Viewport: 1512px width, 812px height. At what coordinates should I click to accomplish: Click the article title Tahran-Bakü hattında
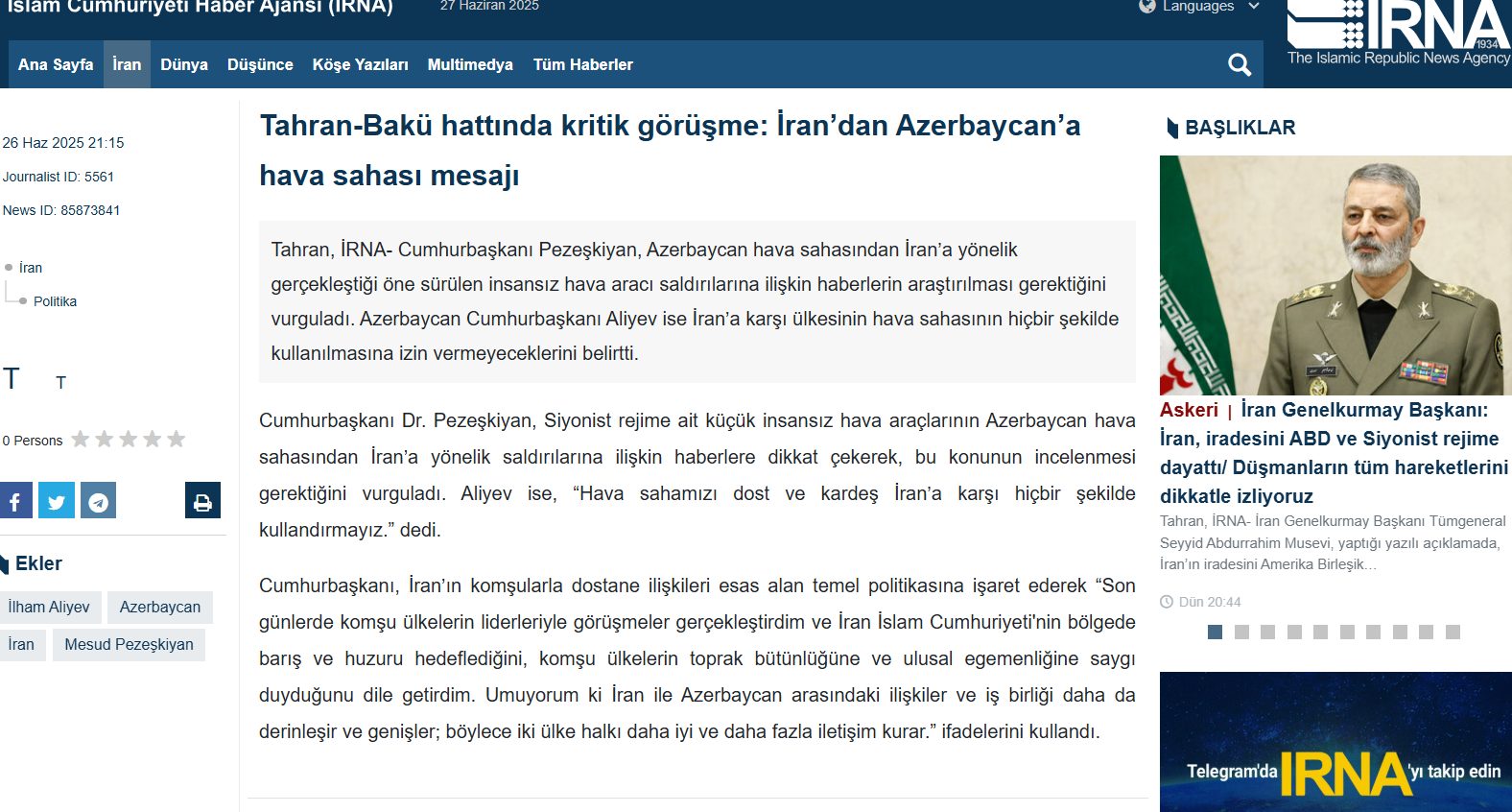[670, 151]
